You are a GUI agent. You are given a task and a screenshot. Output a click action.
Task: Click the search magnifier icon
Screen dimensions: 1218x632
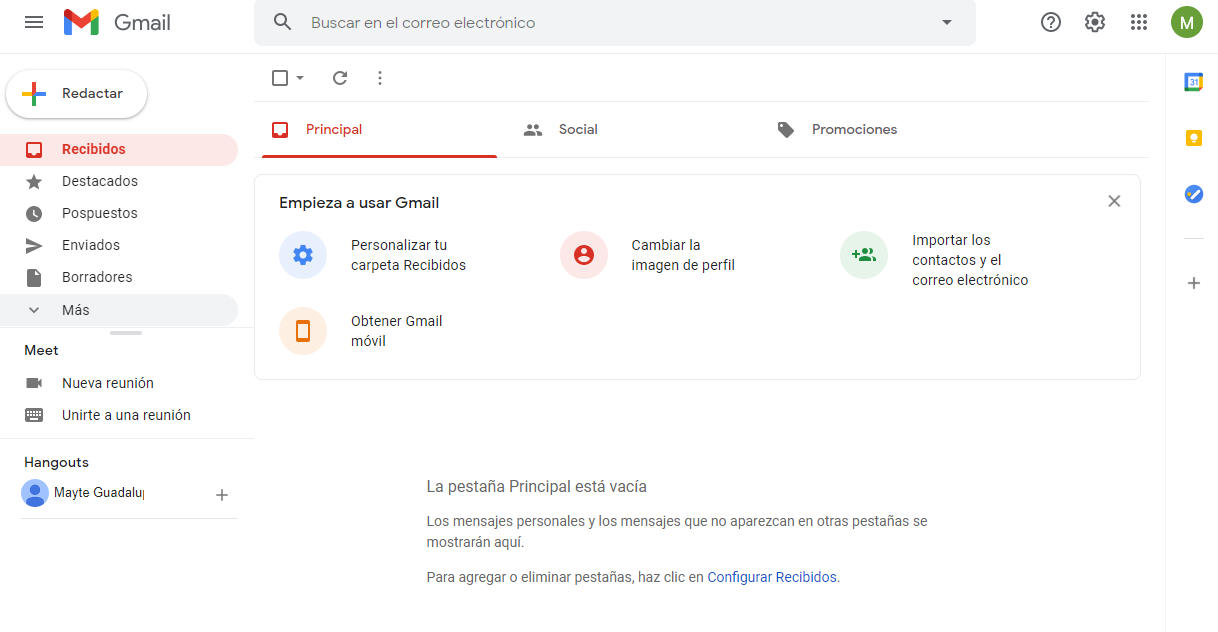tap(283, 22)
